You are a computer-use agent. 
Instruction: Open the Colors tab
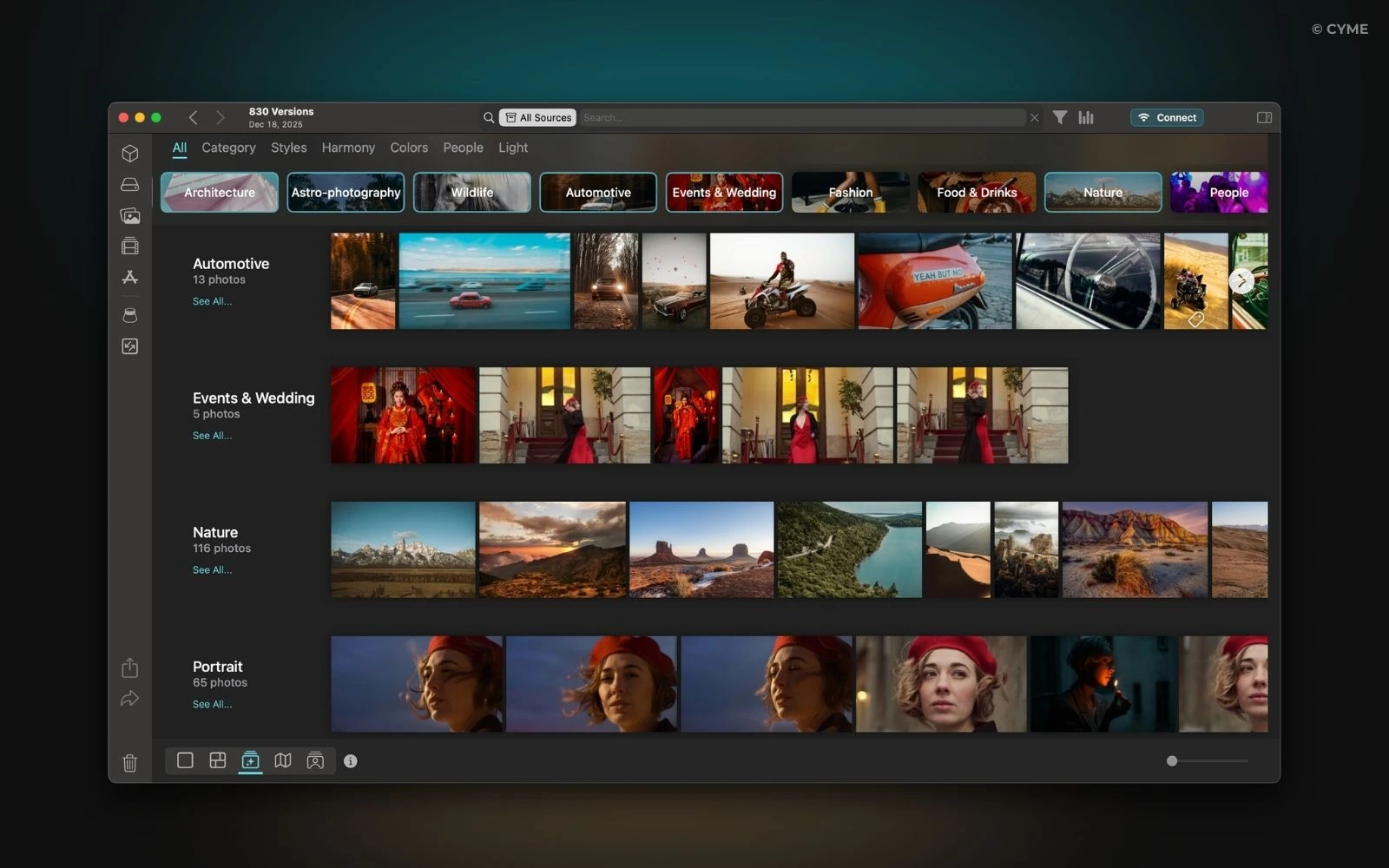(409, 148)
